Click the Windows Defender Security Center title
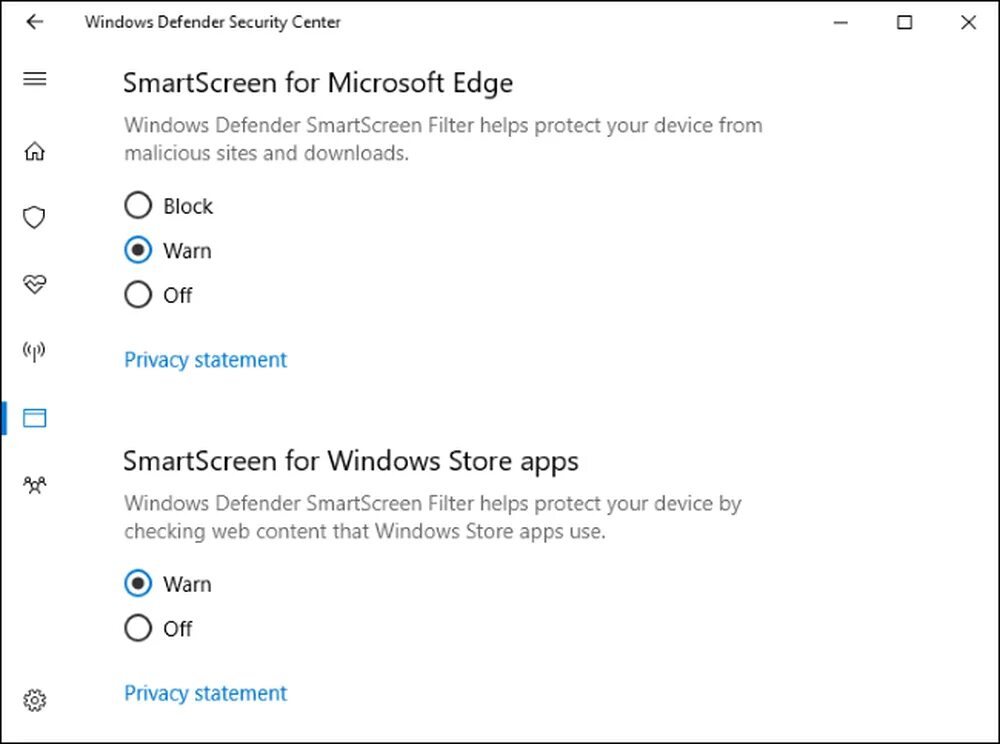This screenshot has height=744, width=1000. coord(212,22)
